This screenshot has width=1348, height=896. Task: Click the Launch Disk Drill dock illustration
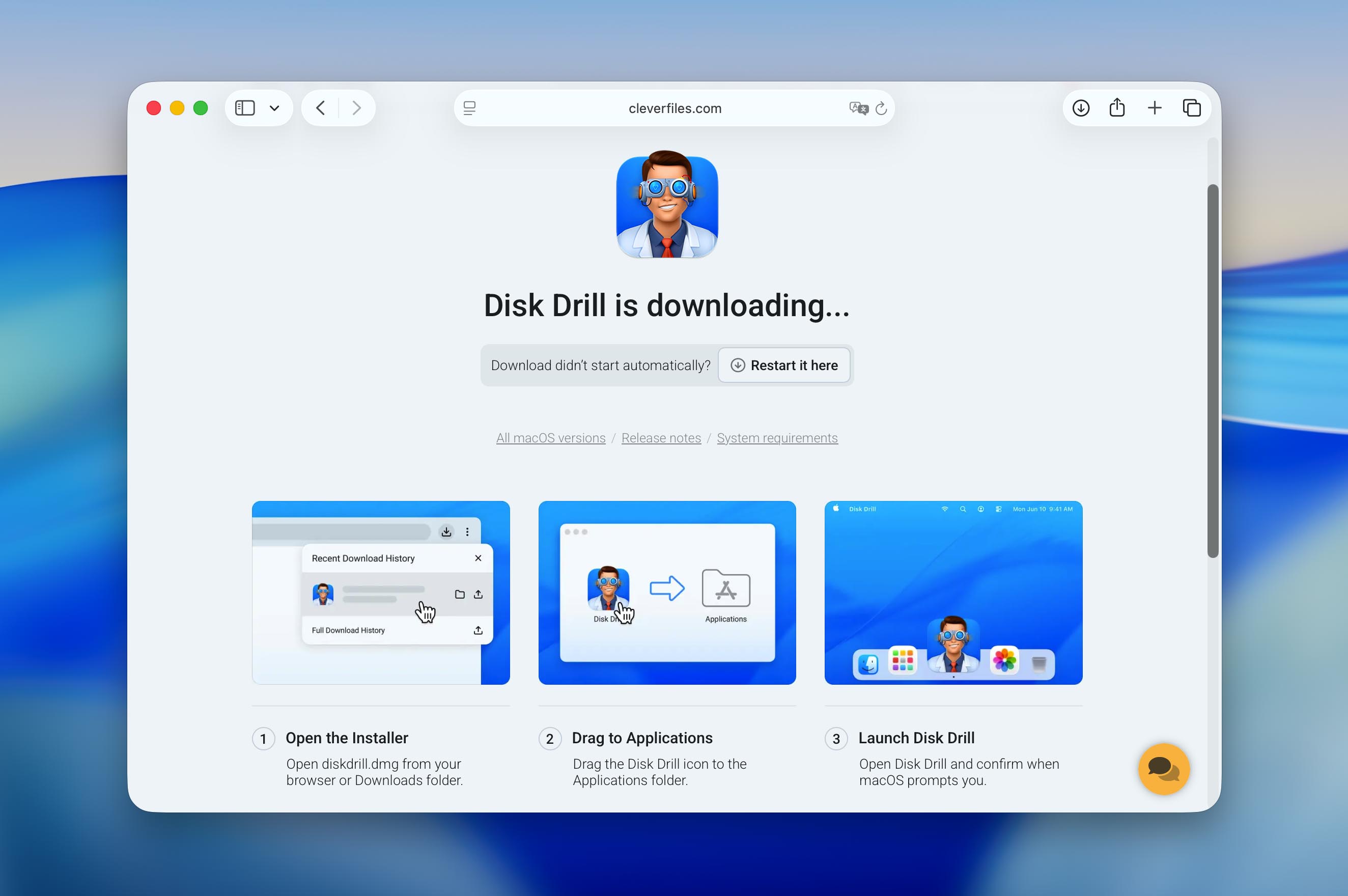(953, 593)
